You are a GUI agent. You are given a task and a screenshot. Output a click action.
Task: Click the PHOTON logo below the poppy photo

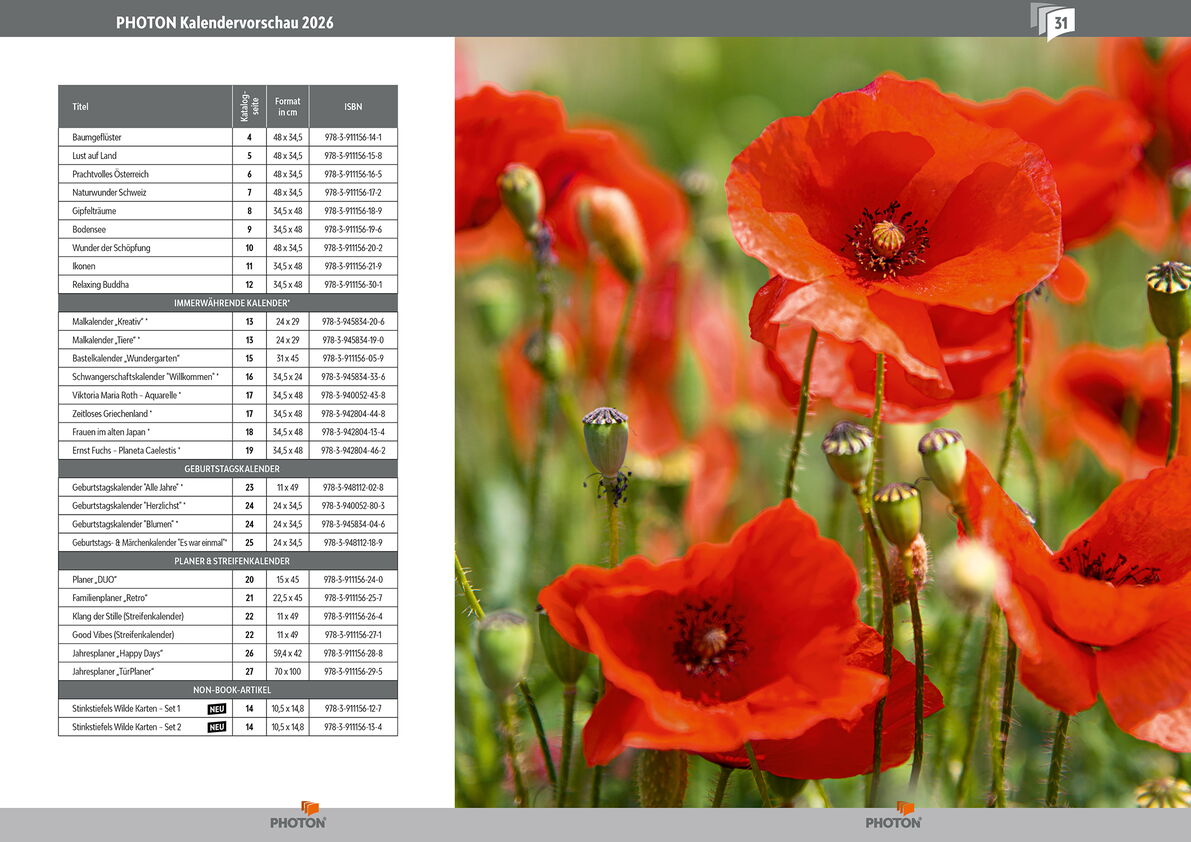893,816
